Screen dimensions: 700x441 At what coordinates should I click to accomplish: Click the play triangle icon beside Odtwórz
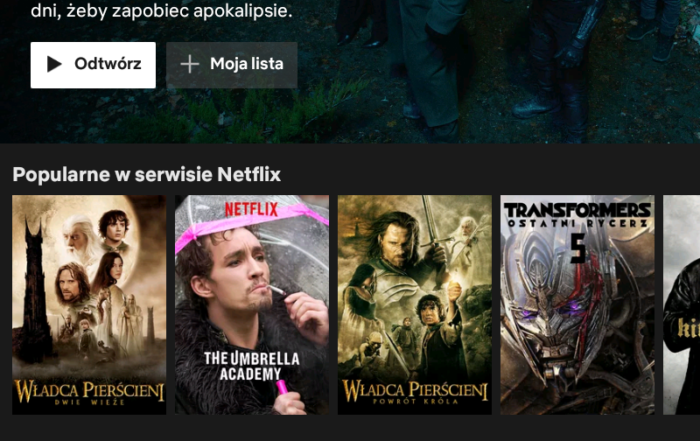[x=54, y=64]
